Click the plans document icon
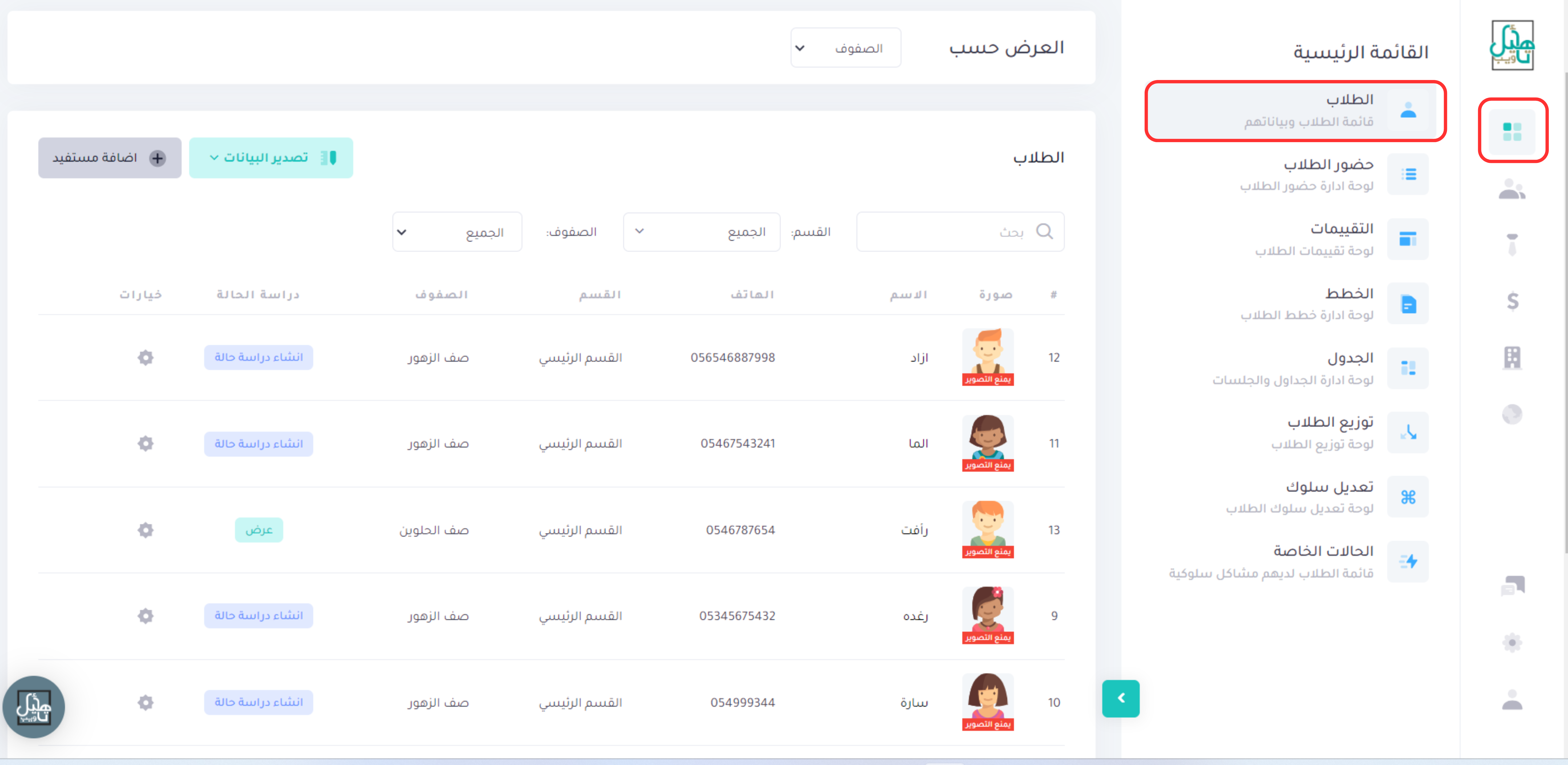 coord(1408,304)
